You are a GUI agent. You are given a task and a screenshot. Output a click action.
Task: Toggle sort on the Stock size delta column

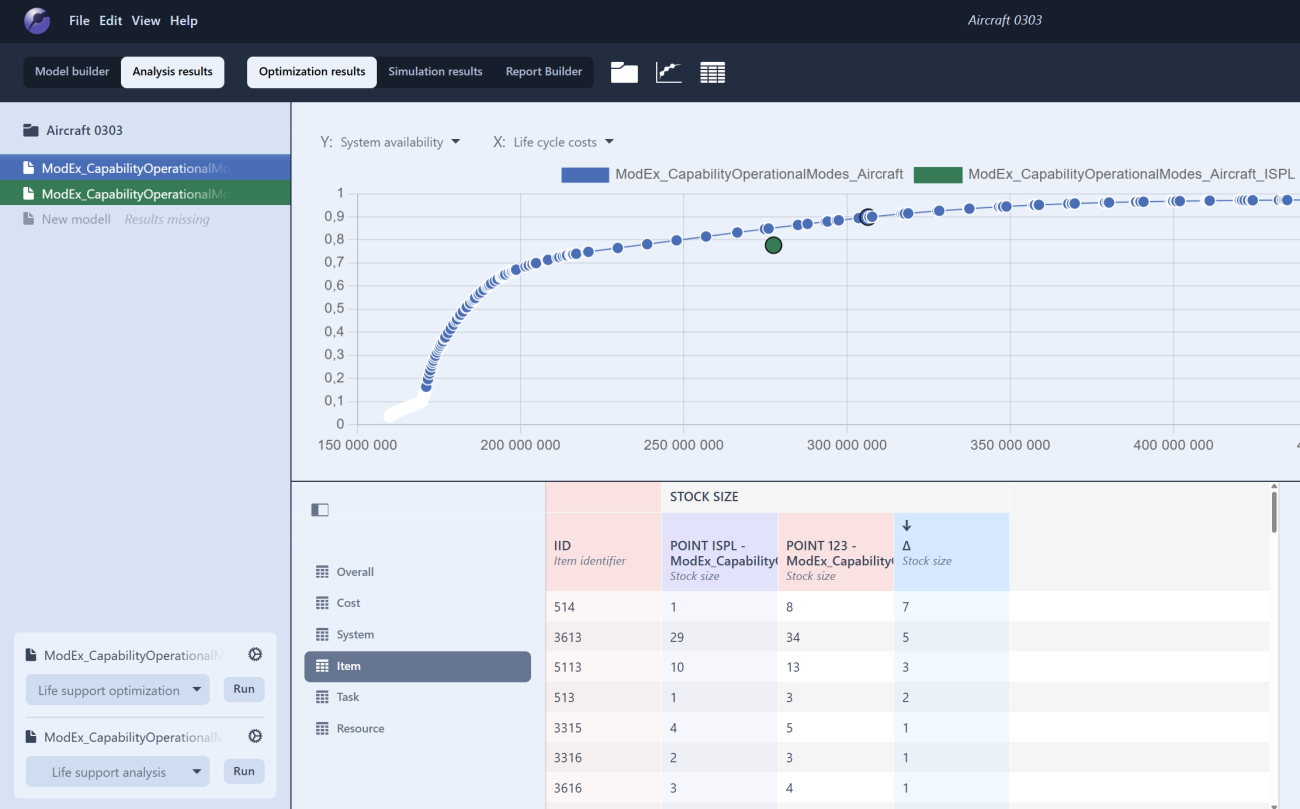[907, 527]
